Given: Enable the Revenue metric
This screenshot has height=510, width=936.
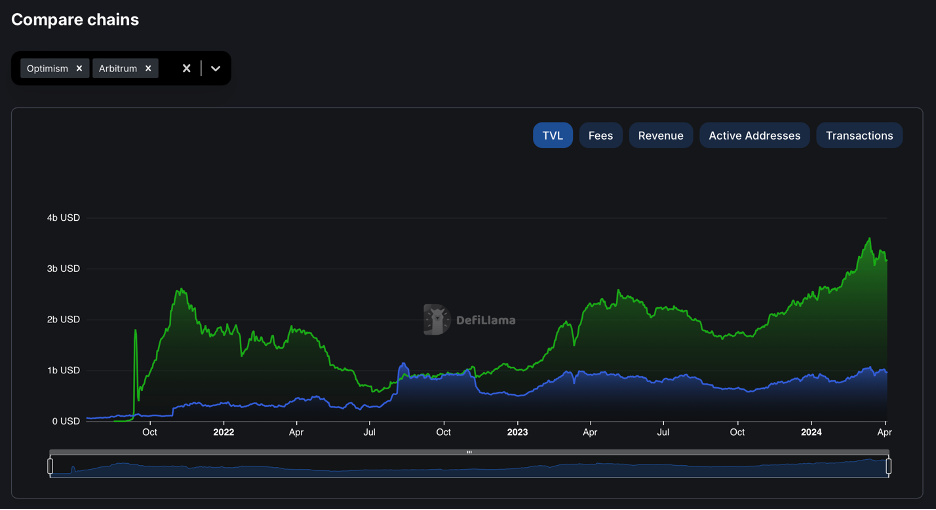Looking at the screenshot, I should 660,136.
